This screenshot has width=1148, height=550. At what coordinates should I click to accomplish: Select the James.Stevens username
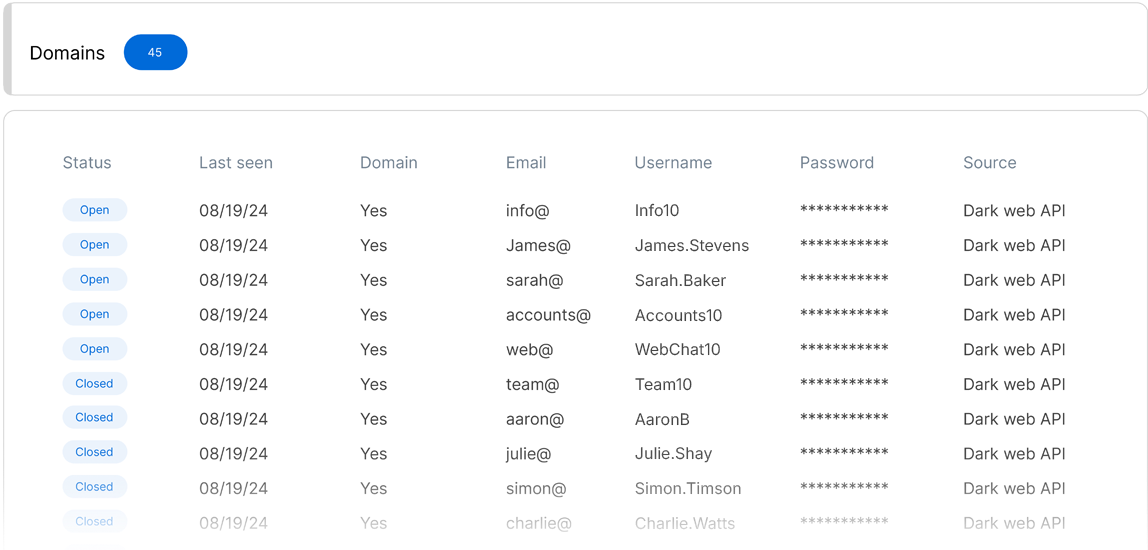click(x=692, y=246)
